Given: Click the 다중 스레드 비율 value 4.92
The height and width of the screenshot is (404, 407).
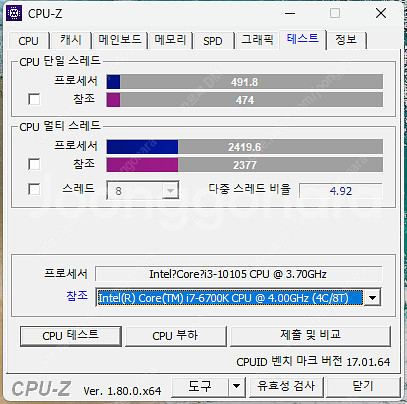Looking at the screenshot, I should coord(341,191).
